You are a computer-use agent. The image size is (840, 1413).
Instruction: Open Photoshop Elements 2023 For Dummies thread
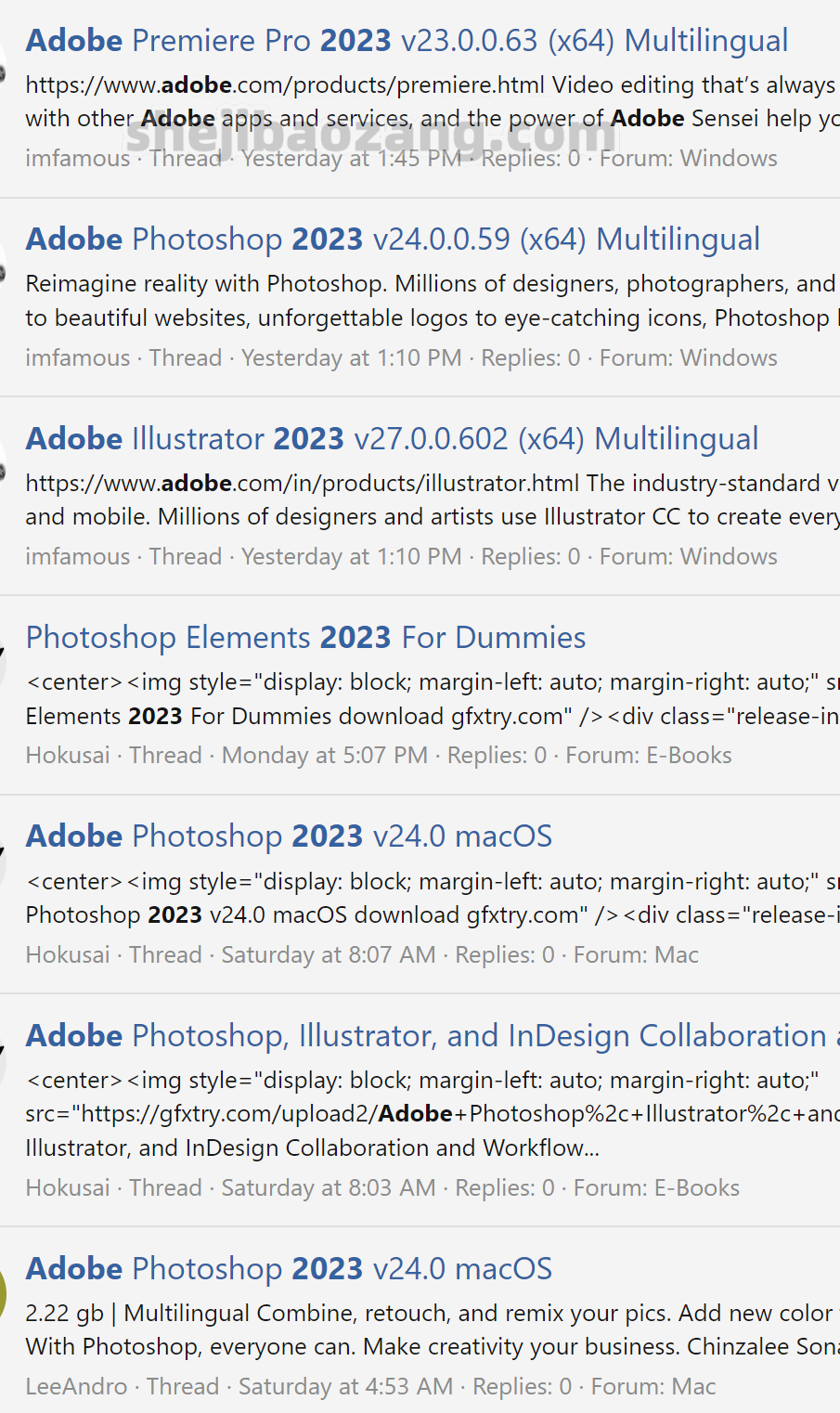305,638
